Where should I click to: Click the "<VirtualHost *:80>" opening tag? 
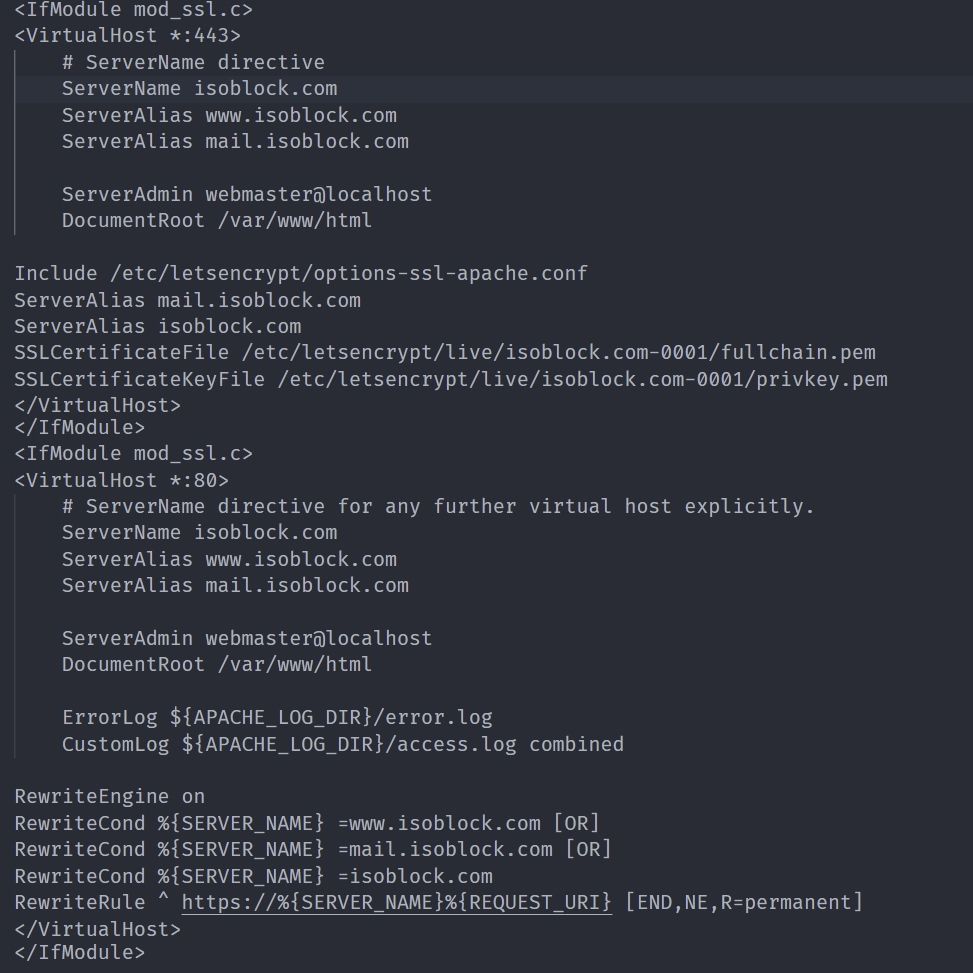click(121, 480)
